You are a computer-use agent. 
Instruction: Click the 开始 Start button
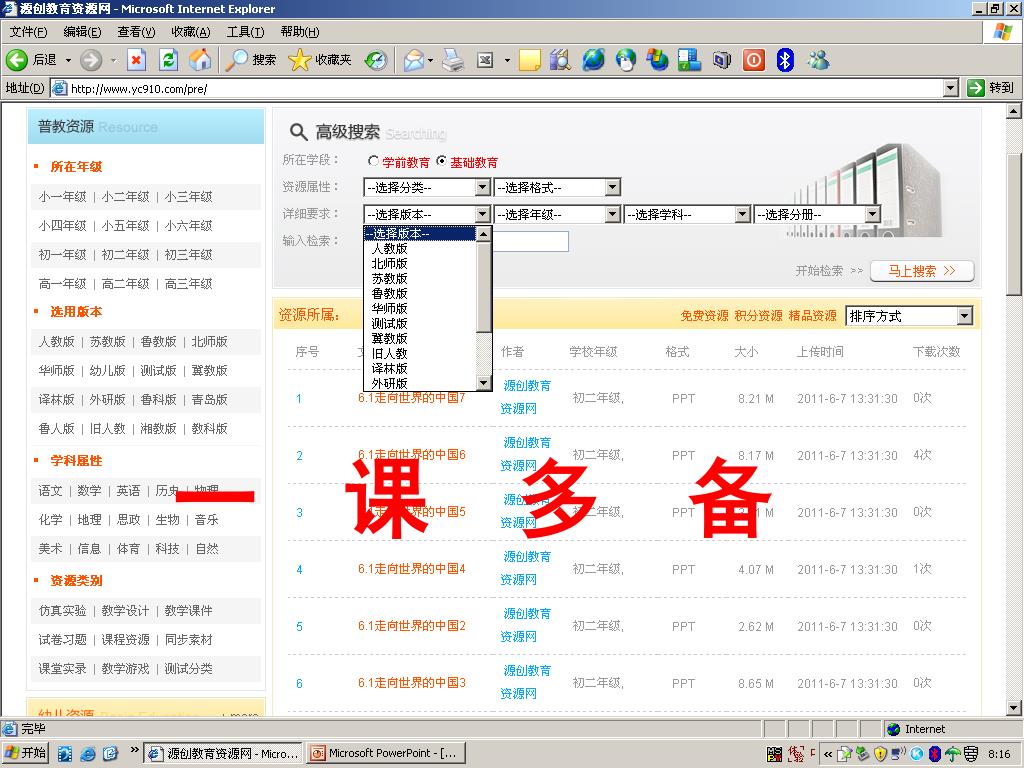coord(26,754)
